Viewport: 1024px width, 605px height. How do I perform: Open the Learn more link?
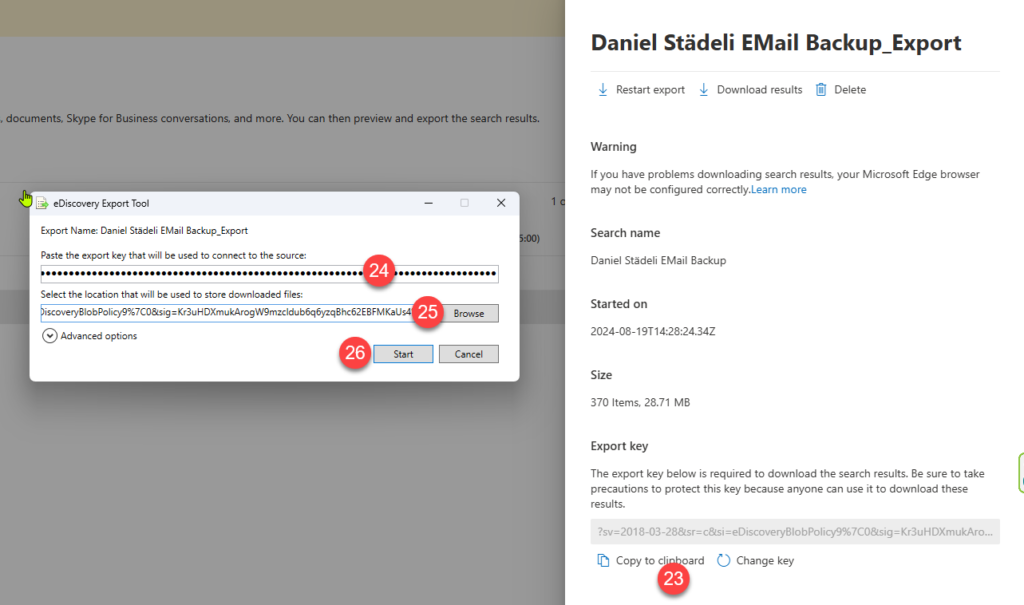click(x=779, y=189)
